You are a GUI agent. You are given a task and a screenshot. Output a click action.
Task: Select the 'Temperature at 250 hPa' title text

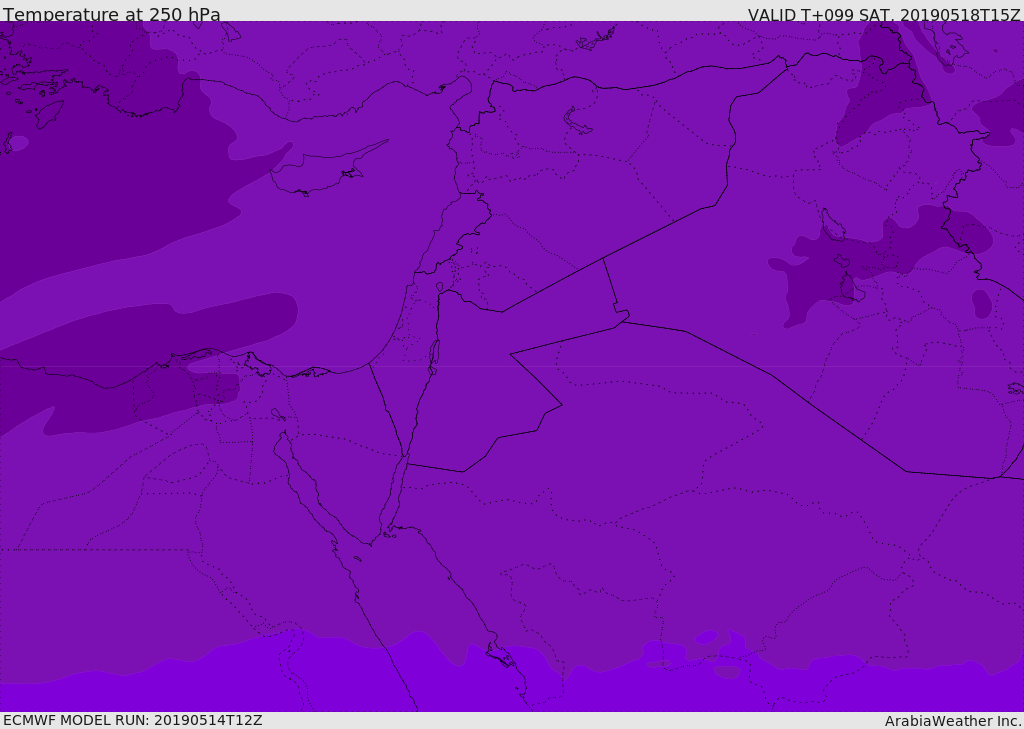click(x=112, y=14)
